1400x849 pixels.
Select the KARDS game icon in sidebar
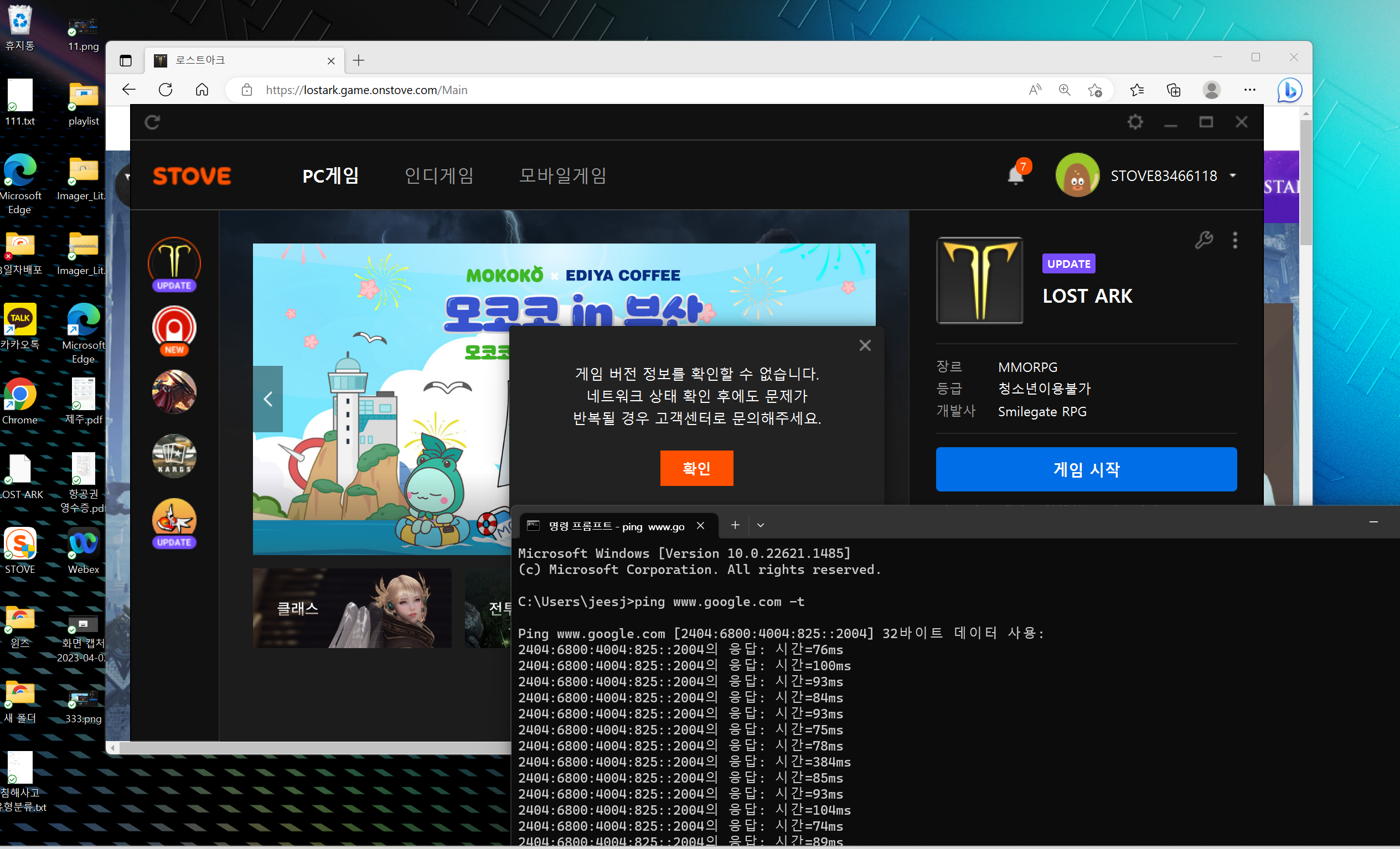174,455
